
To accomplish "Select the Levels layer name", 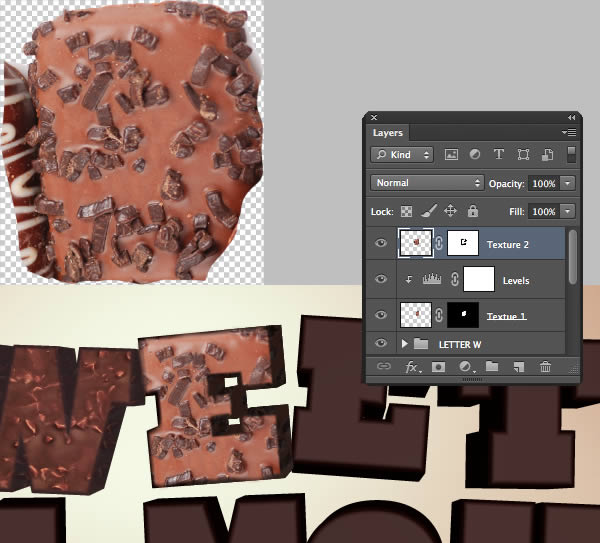I will coord(516,280).
